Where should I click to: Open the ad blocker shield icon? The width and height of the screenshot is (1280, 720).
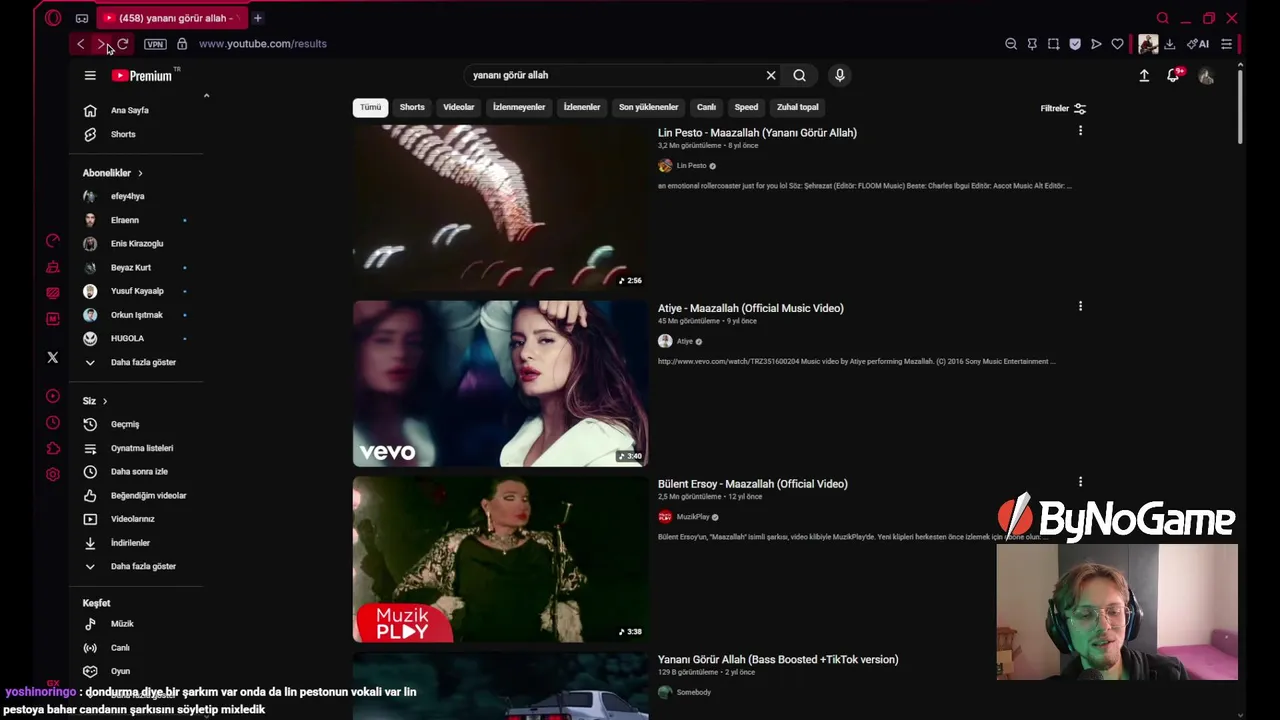[1075, 44]
